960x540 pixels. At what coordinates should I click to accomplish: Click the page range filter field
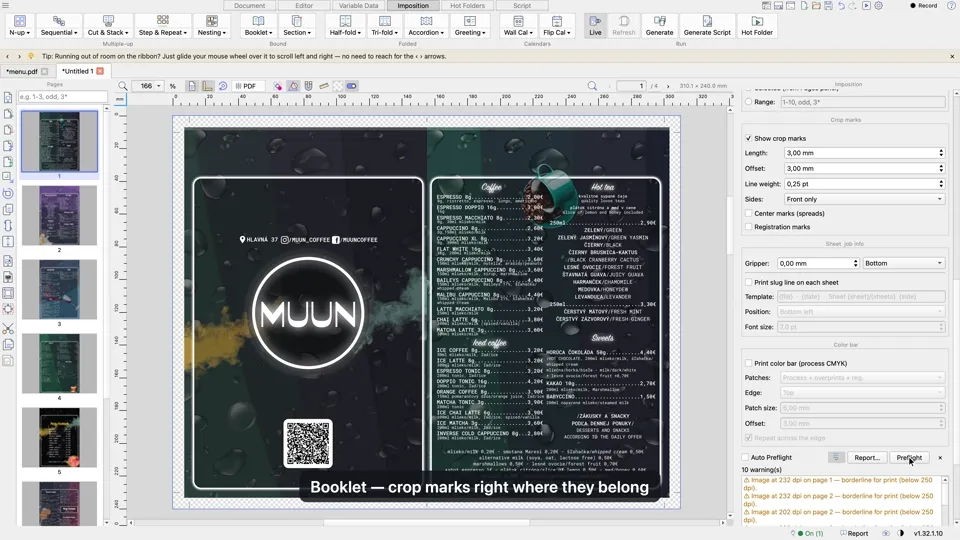(62, 97)
